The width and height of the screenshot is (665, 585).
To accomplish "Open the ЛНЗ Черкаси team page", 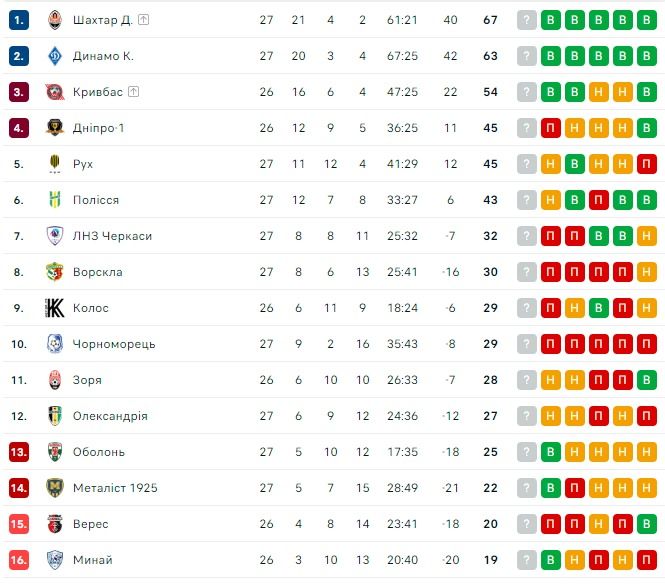I will (x=112, y=236).
